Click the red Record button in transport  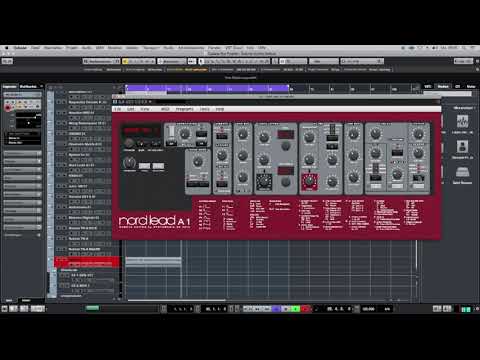(305, 309)
